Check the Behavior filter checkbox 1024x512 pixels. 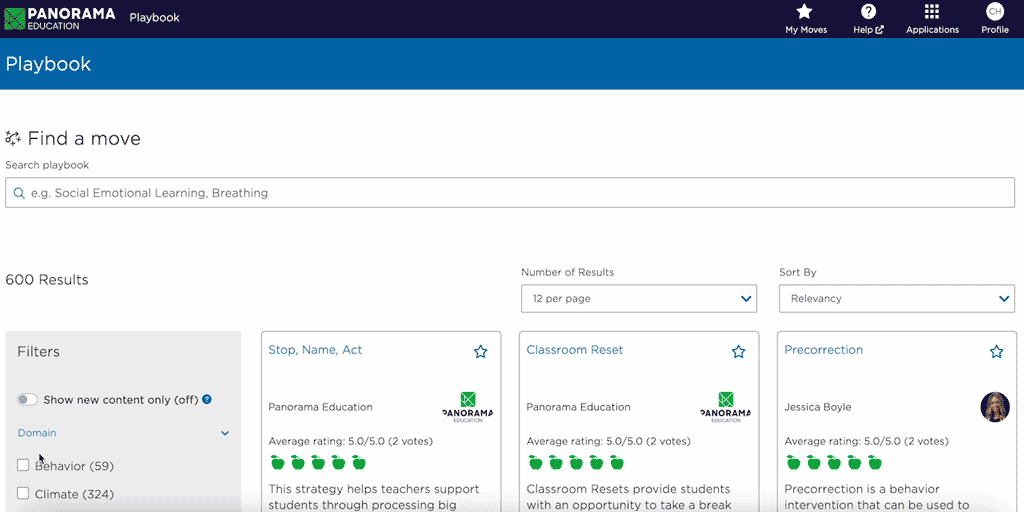pos(23,465)
